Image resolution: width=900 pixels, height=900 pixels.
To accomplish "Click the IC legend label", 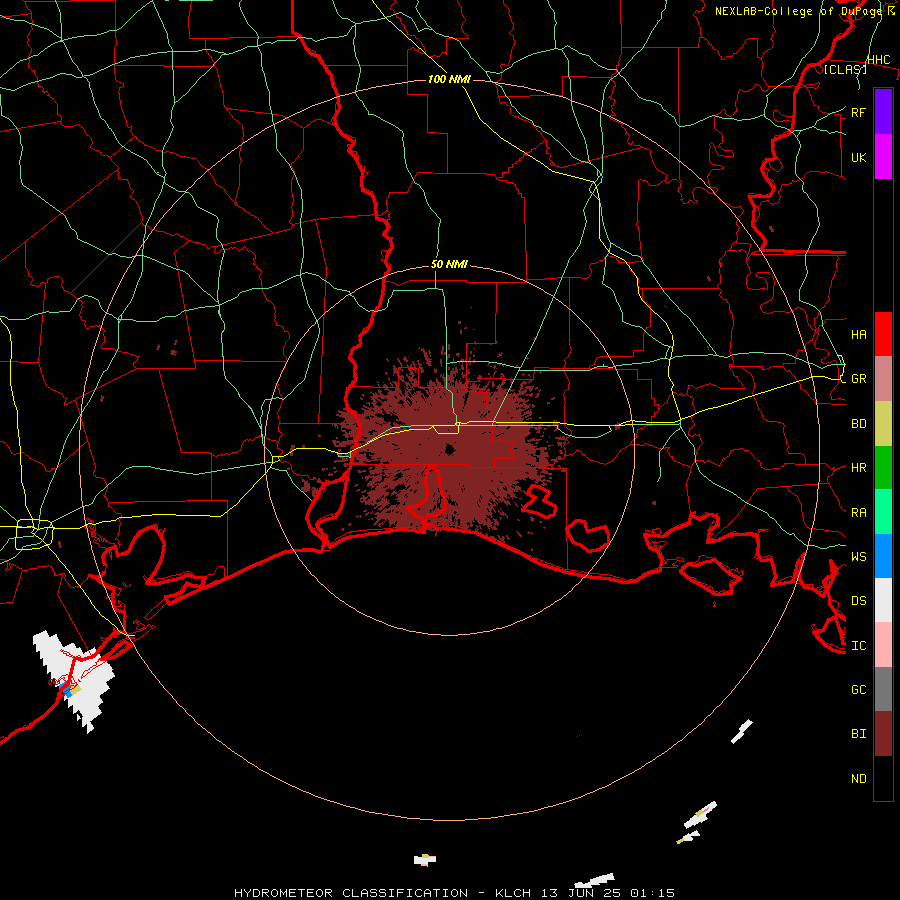I will coord(858,646).
